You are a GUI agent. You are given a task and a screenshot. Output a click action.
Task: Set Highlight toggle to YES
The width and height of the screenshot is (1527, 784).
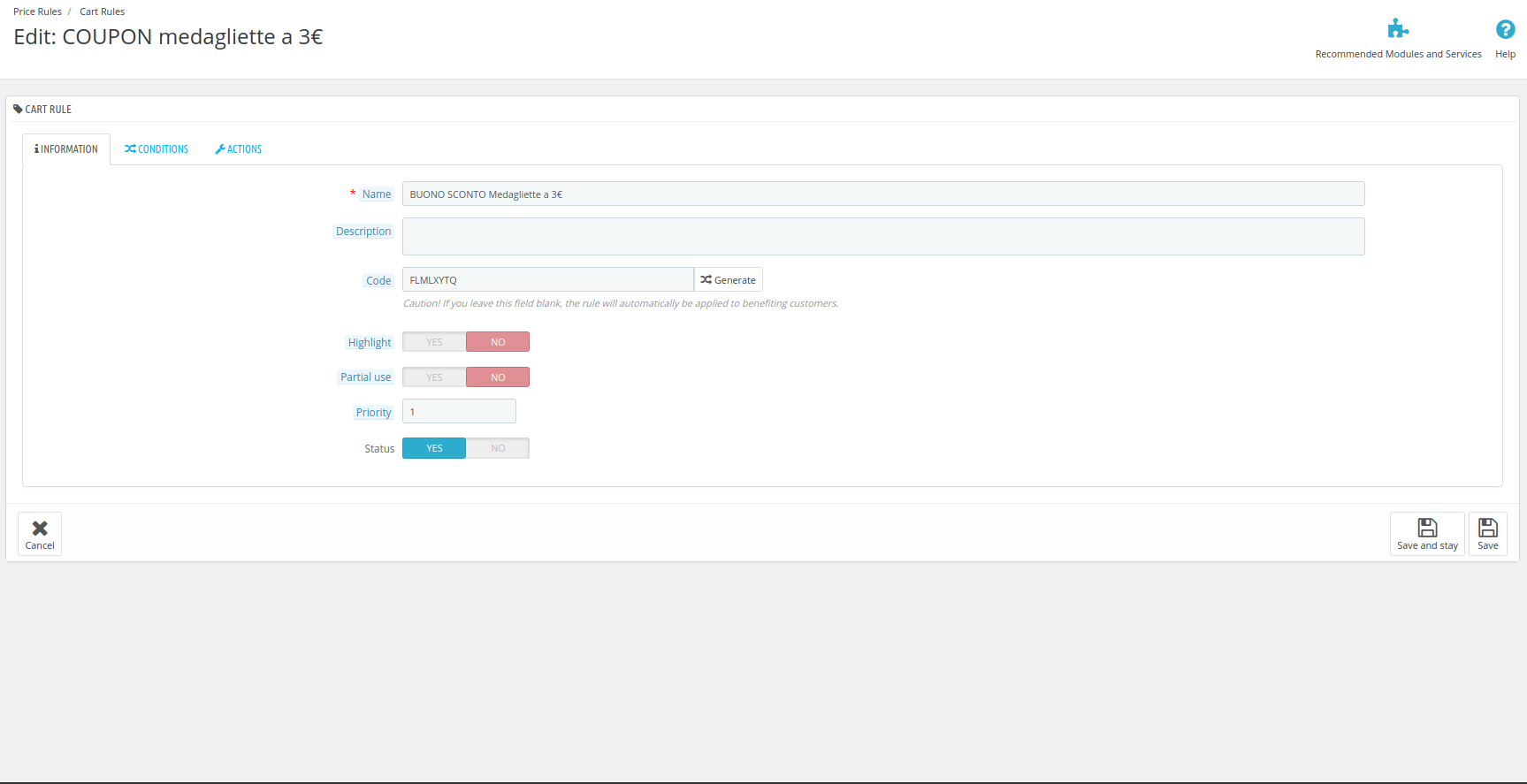(434, 342)
